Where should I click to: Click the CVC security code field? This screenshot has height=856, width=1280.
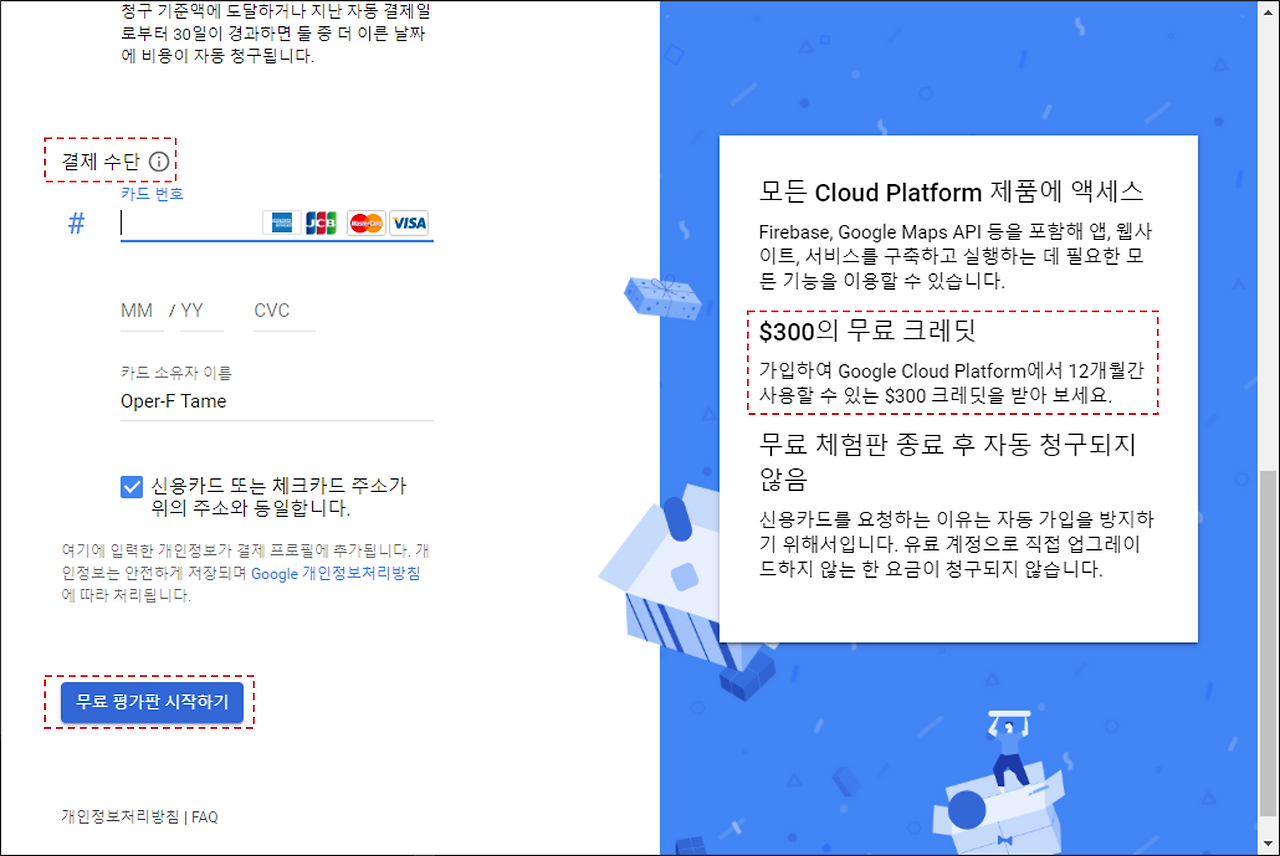coord(284,311)
